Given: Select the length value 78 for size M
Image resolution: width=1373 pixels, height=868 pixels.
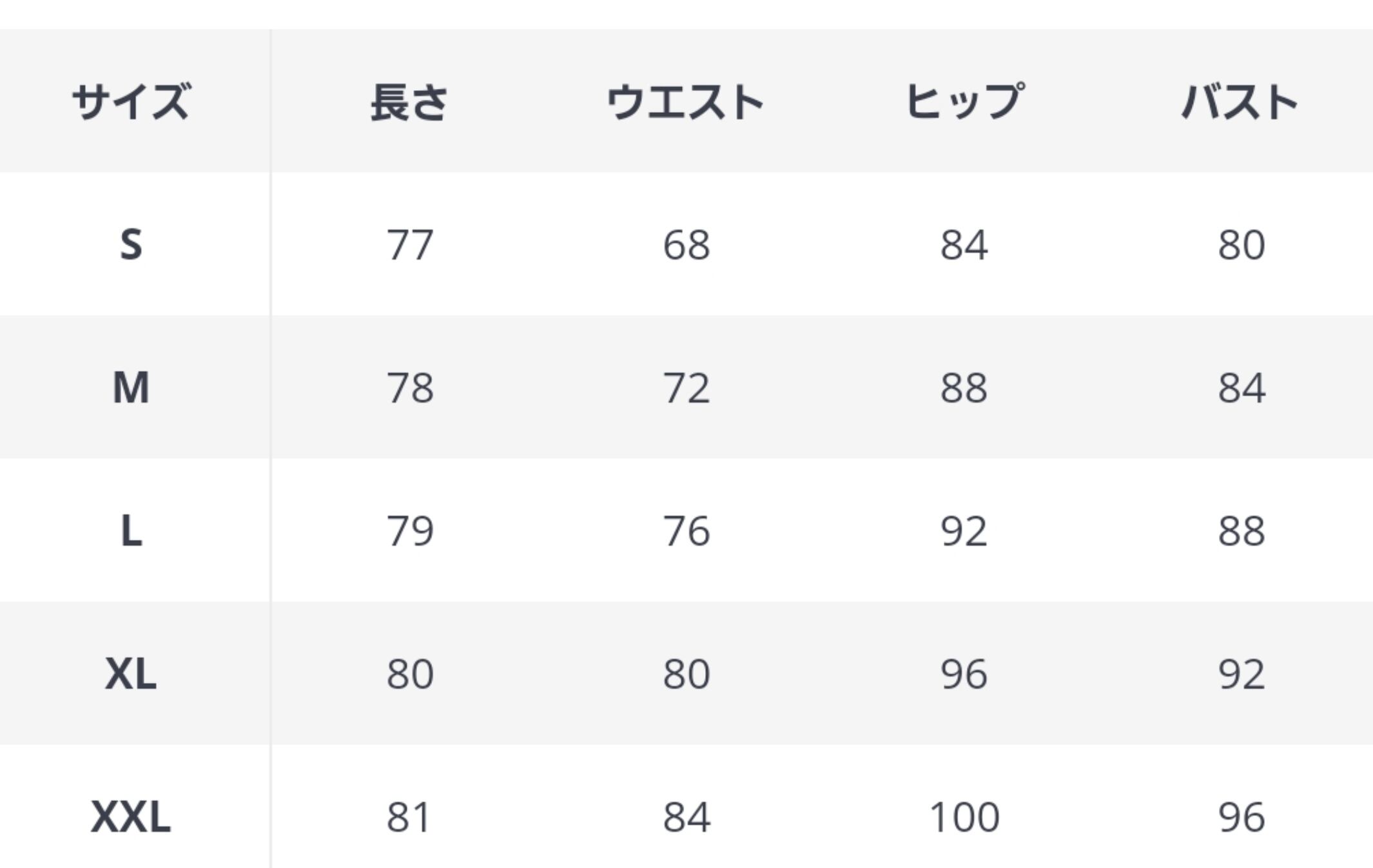Looking at the screenshot, I should 410,388.
